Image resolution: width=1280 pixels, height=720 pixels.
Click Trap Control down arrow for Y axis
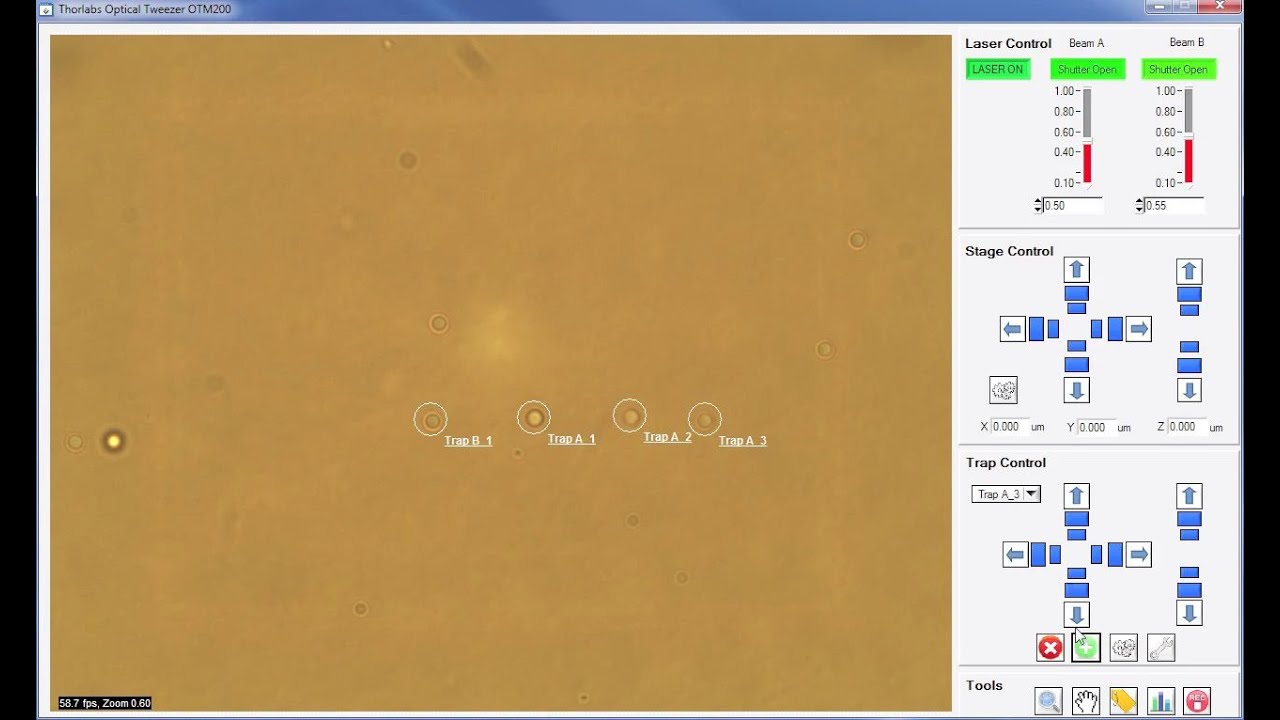coord(1076,614)
